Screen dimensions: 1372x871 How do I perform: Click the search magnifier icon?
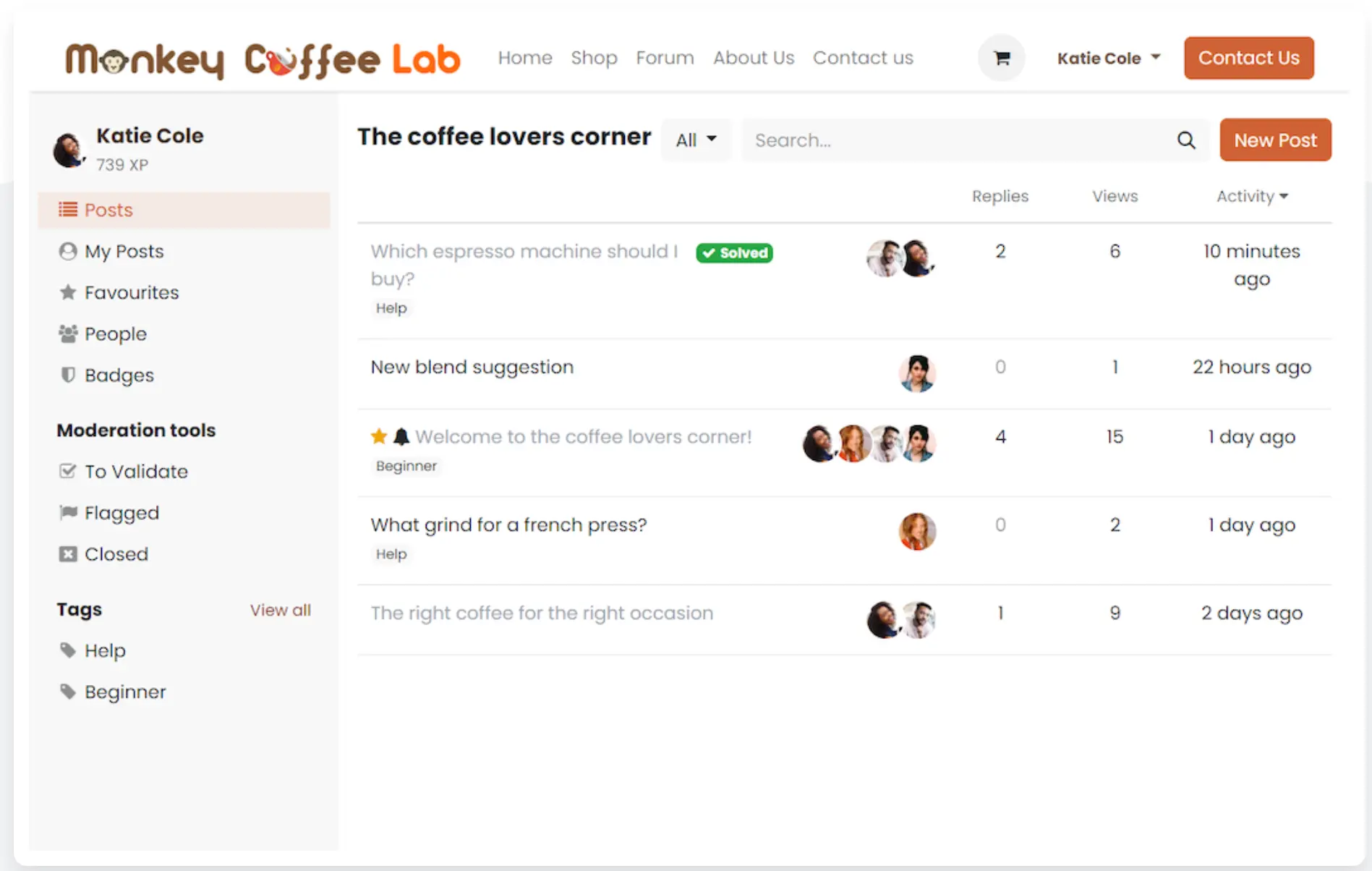[x=1186, y=140]
